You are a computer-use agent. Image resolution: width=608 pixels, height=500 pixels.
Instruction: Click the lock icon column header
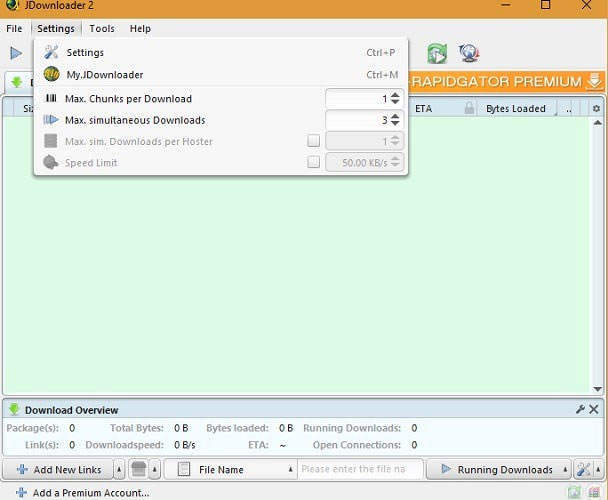pos(469,108)
